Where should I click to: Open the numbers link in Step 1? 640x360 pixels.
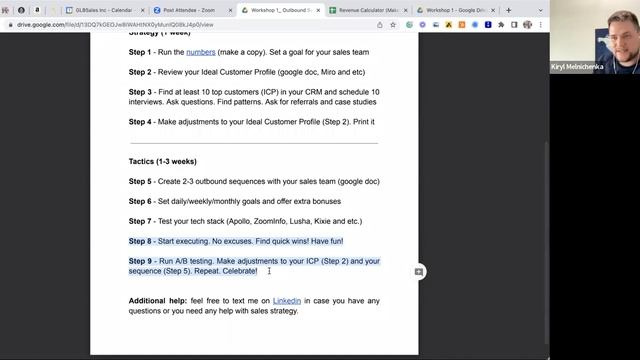click(200, 52)
